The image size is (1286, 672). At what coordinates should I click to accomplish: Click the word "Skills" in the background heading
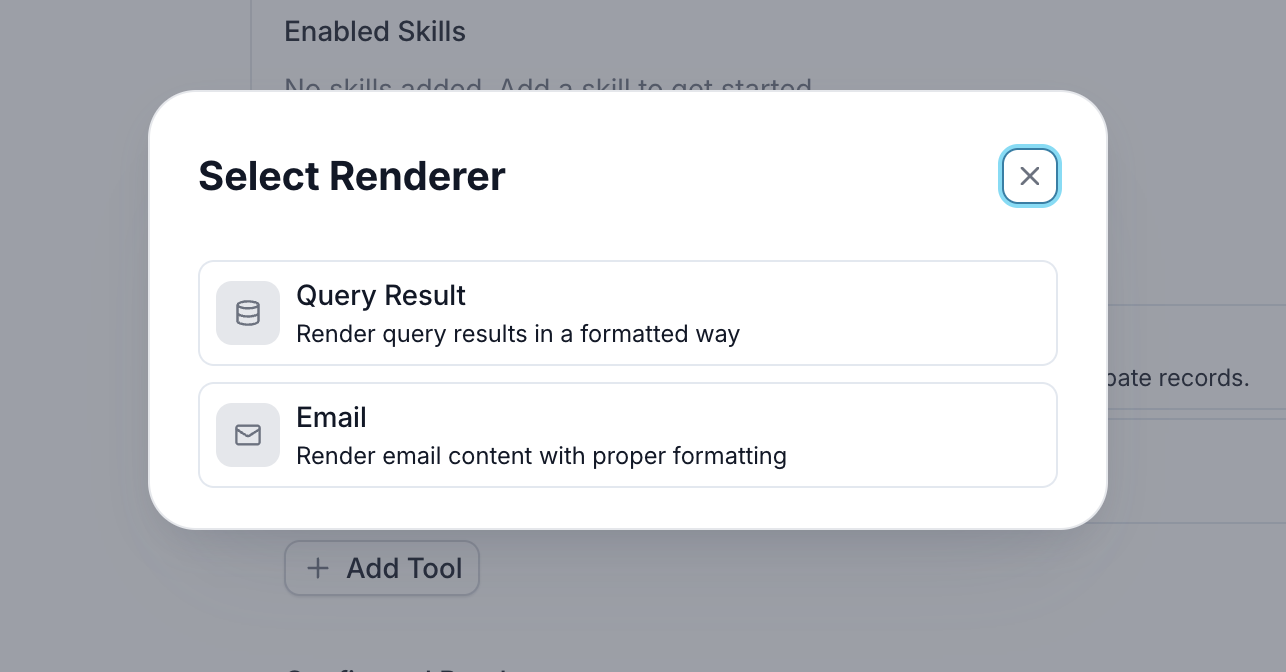click(x=431, y=32)
